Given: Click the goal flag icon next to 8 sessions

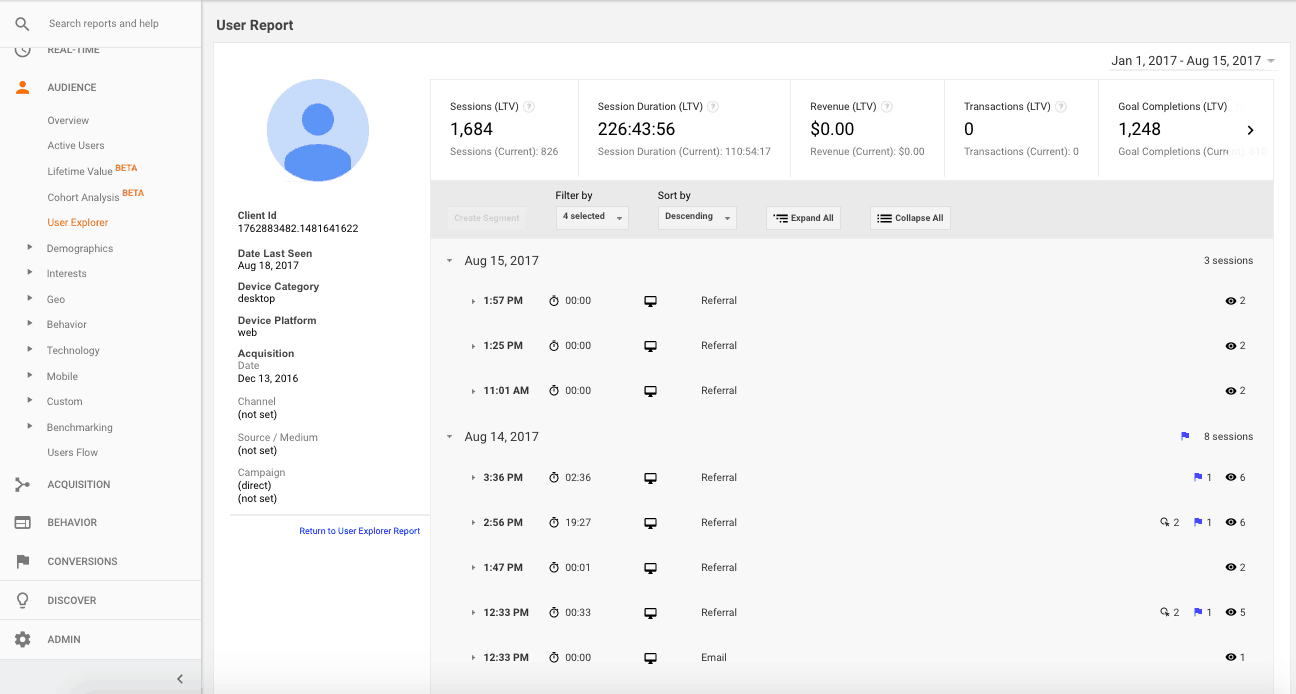Looking at the screenshot, I should 1185,436.
